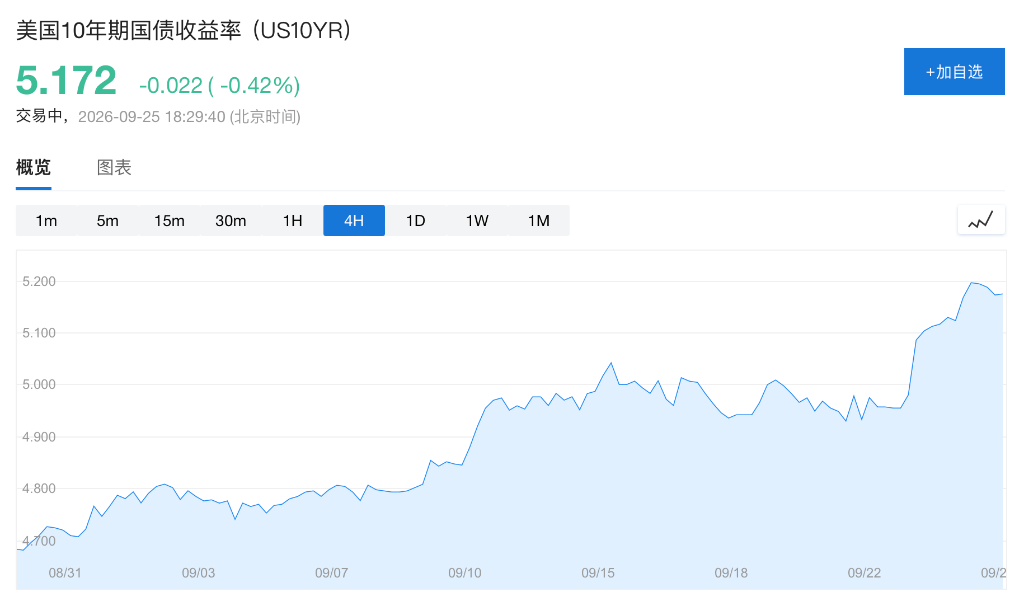Click the line chart type icon
Image resolution: width=1024 pixels, height=600 pixels.
(981, 220)
